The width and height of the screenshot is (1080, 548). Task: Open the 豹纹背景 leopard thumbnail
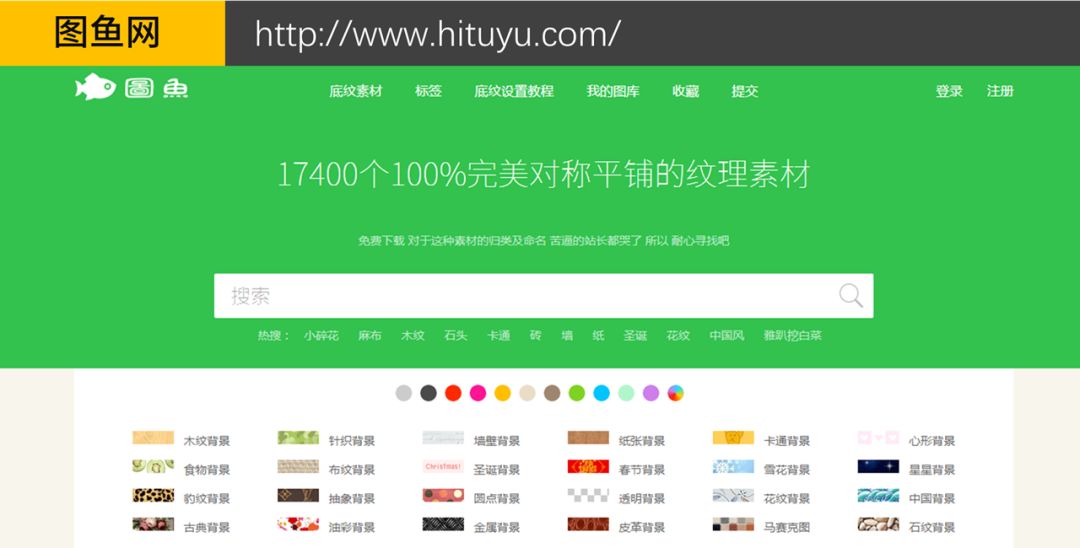[x=153, y=496]
